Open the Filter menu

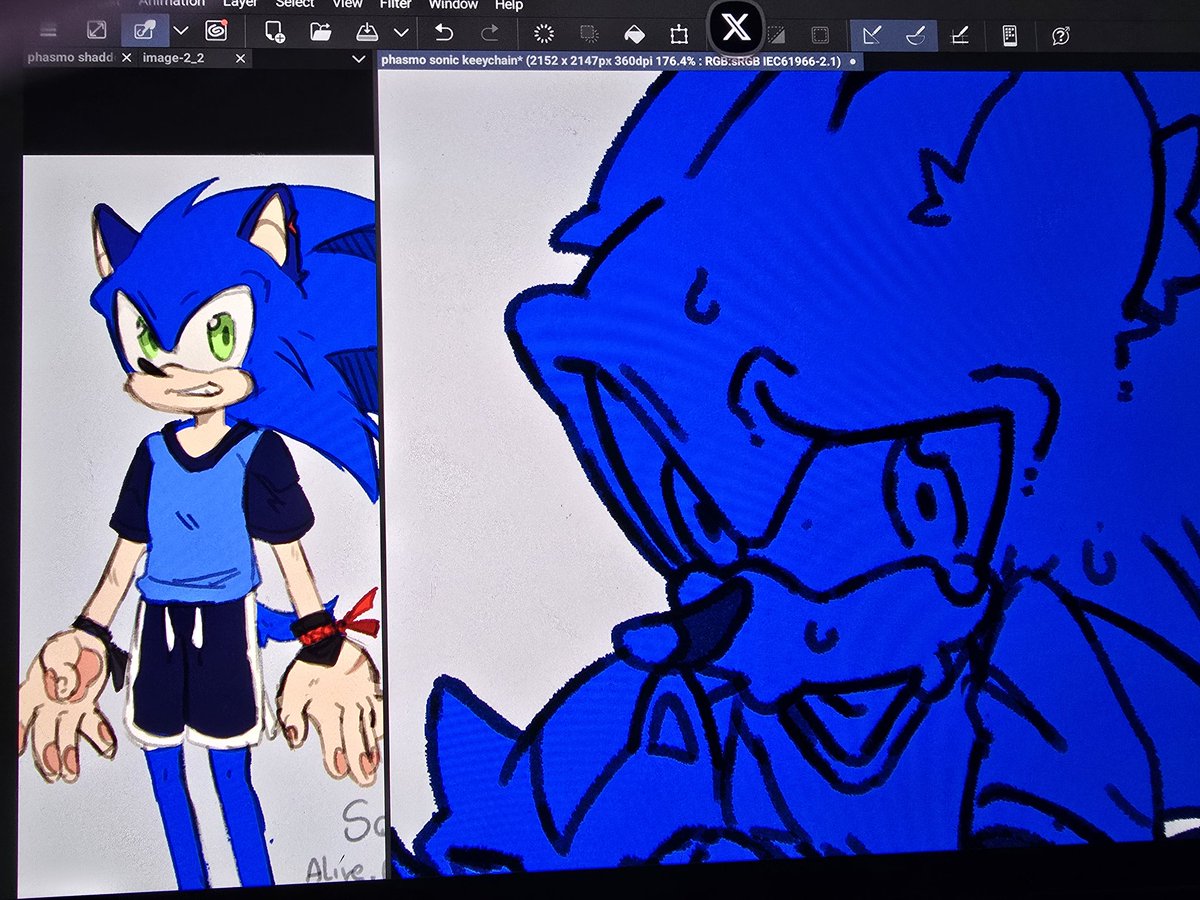coord(396,4)
